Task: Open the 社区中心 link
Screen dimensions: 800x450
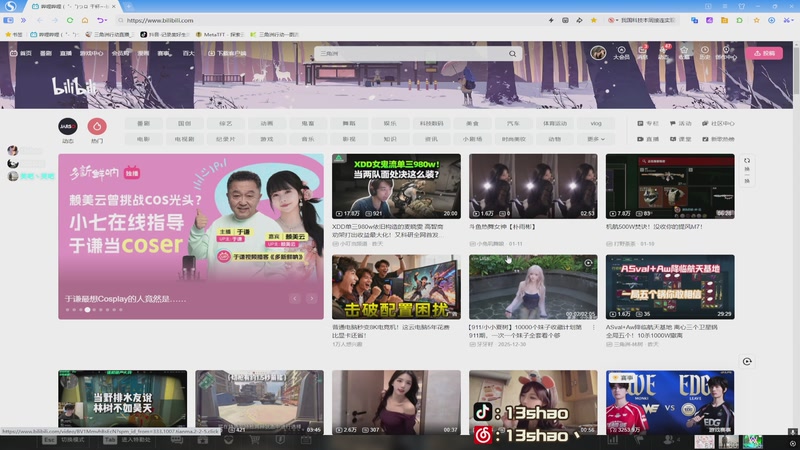Action: tap(718, 123)
